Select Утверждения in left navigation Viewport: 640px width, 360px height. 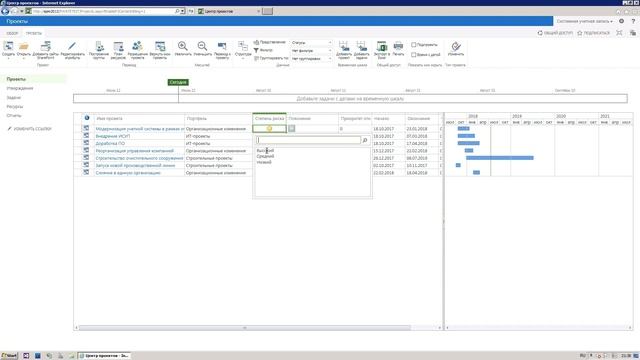pyautogui.click(x=20, y=88)
